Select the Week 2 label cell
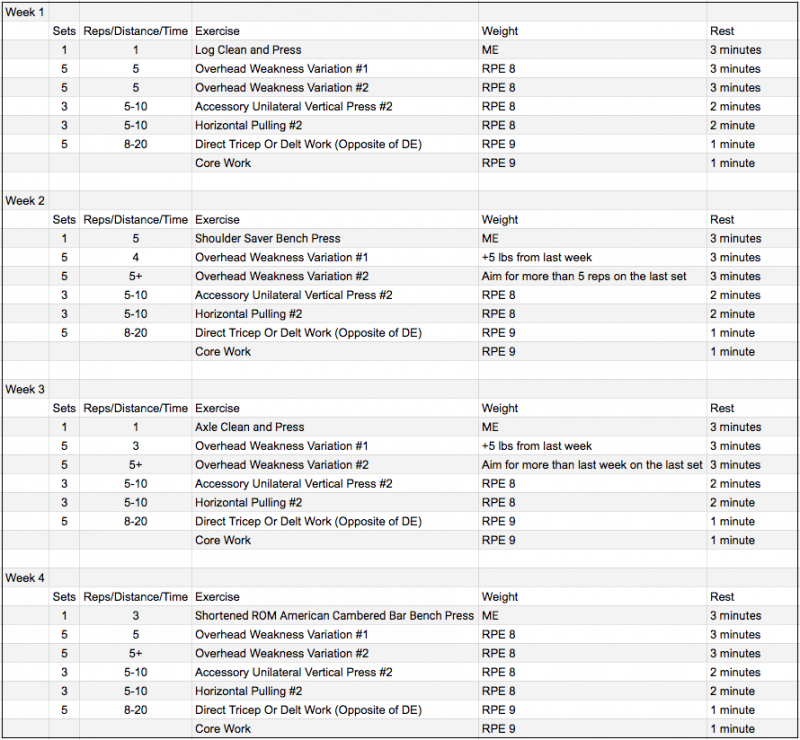 (x=26, y=201)
